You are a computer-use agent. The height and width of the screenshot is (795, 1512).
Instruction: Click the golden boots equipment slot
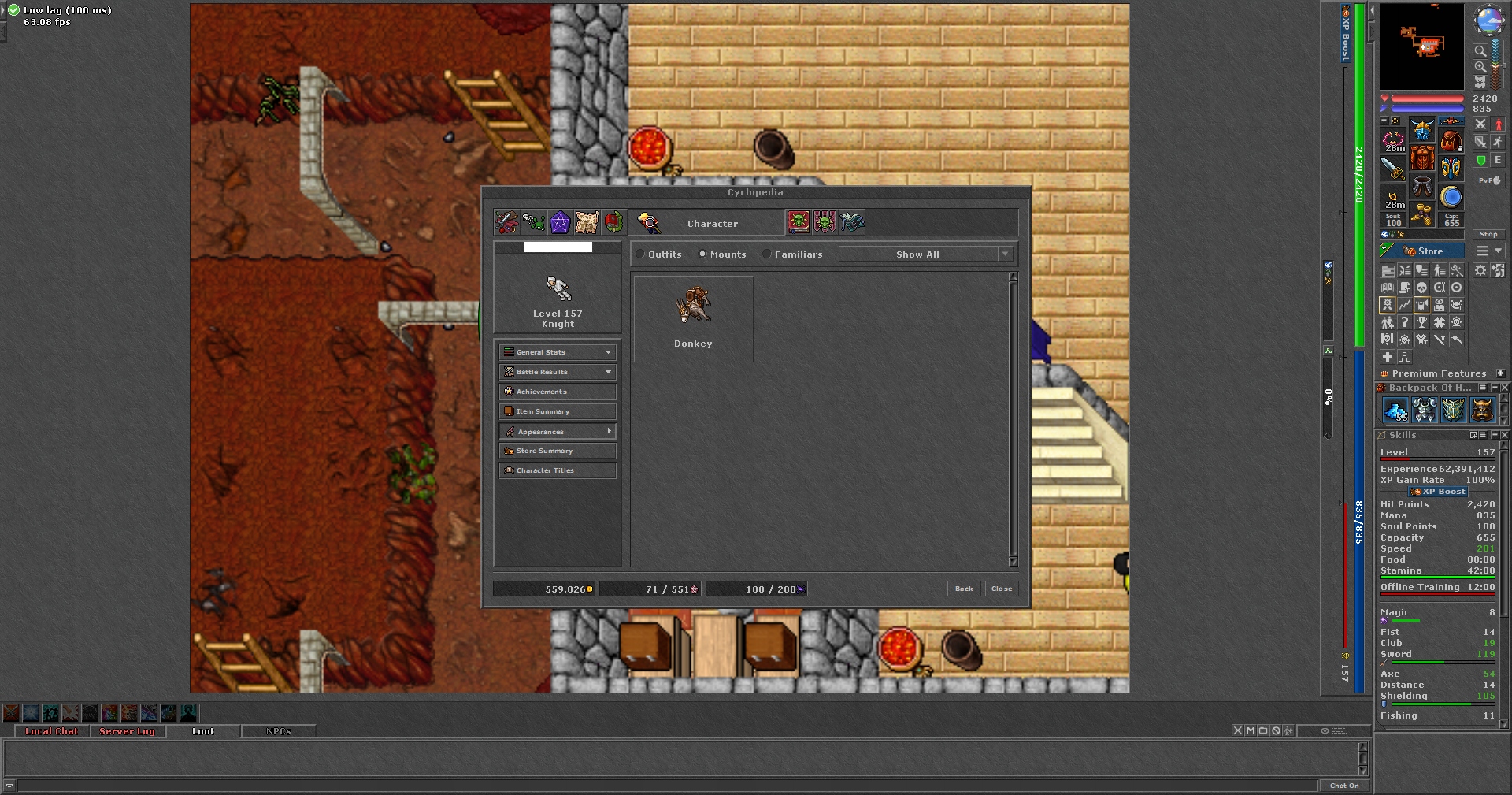tap(1422, 215)
